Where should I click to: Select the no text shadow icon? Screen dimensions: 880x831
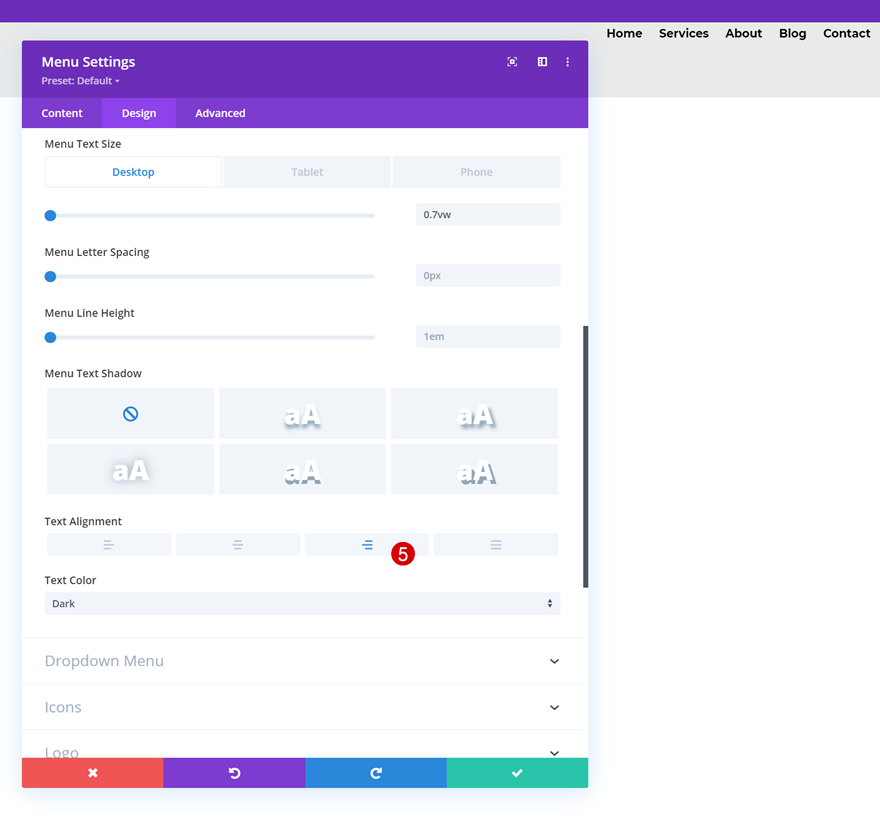130,414
